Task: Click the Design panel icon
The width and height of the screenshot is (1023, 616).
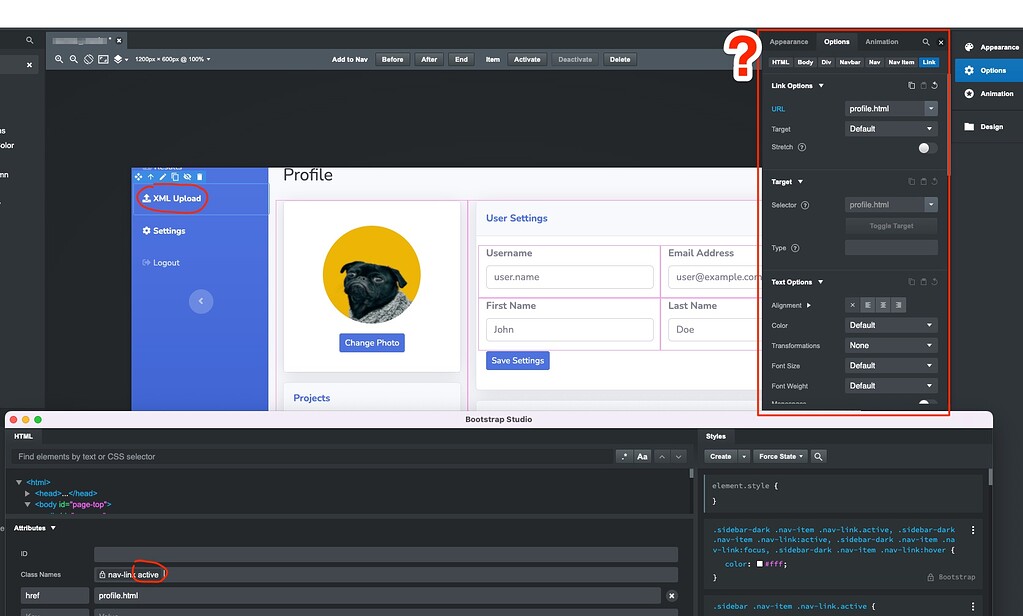Action: coord(992,126)
